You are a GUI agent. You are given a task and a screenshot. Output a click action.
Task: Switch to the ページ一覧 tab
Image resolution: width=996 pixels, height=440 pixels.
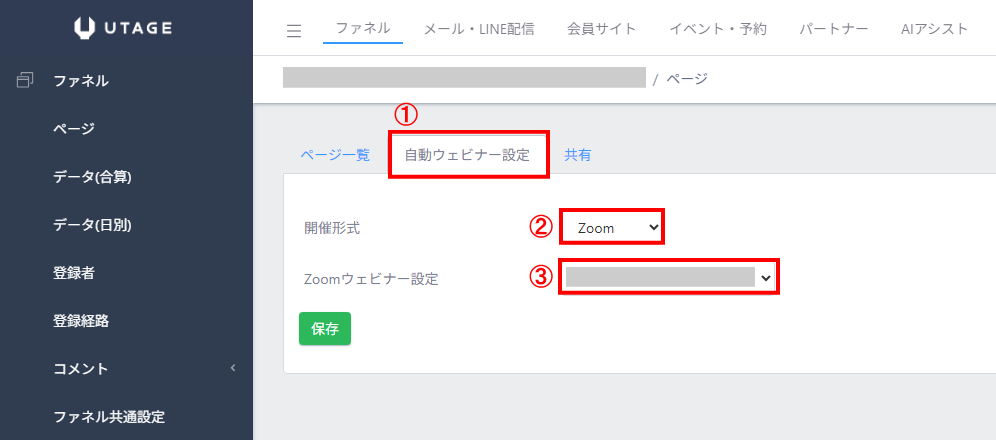tap(335, 155)
